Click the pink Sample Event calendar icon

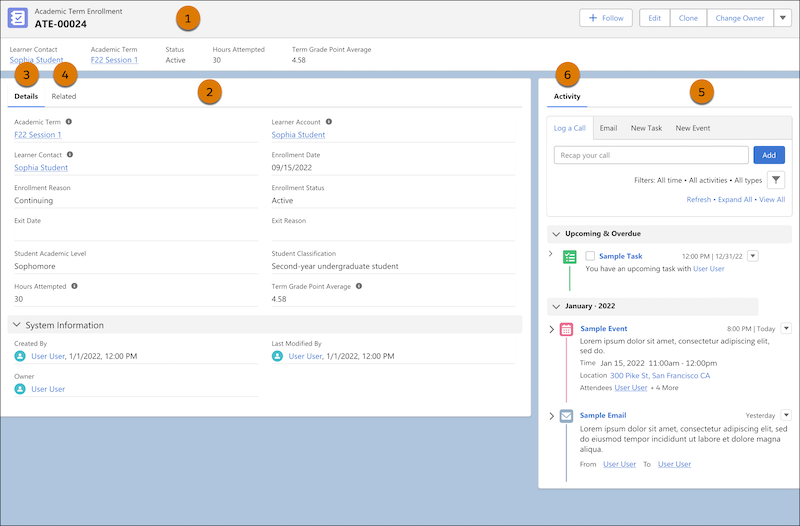pos(567,329)
